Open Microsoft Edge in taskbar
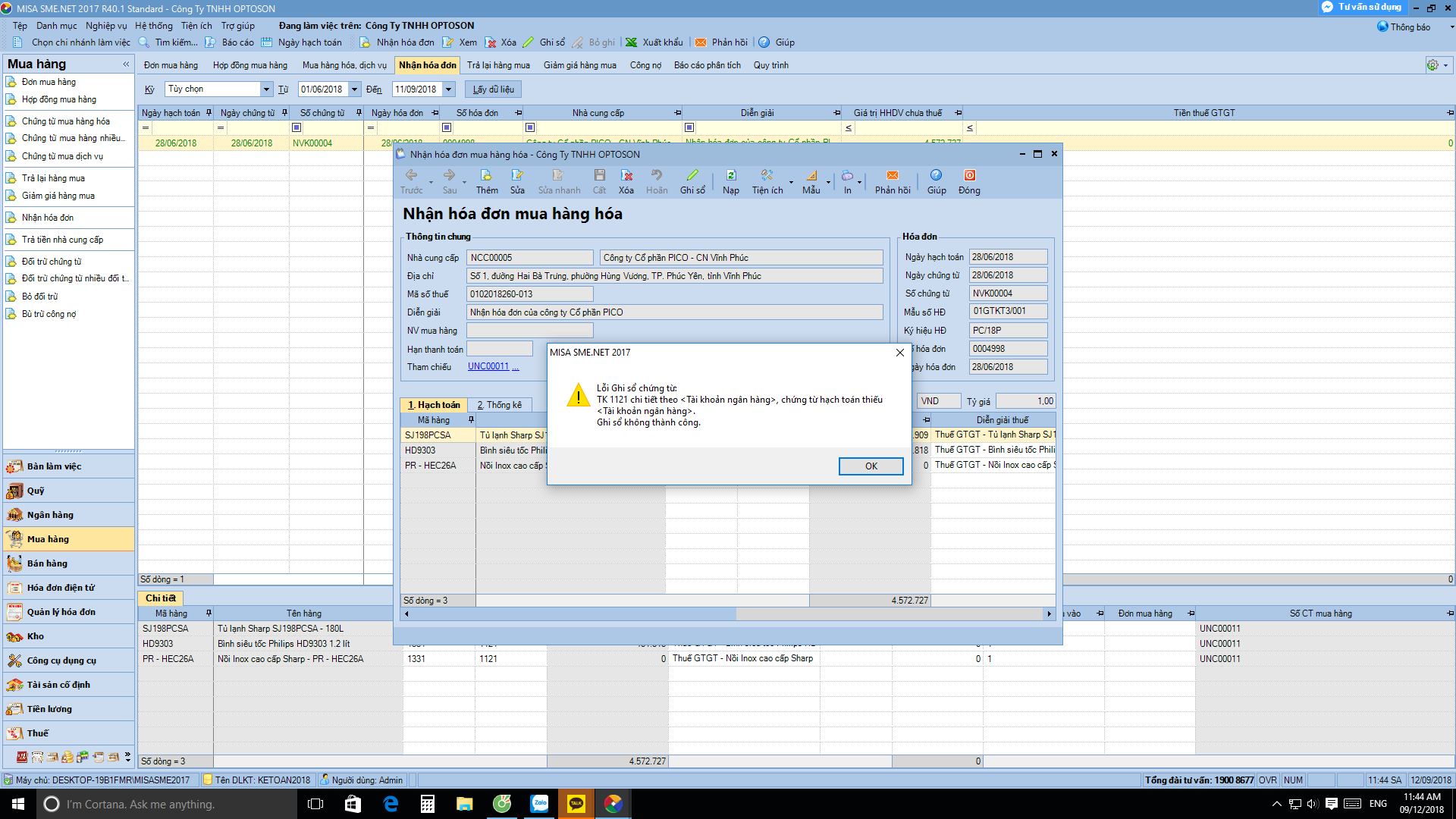This screenshot has height=819, width=1456. (x=391, y=804)
